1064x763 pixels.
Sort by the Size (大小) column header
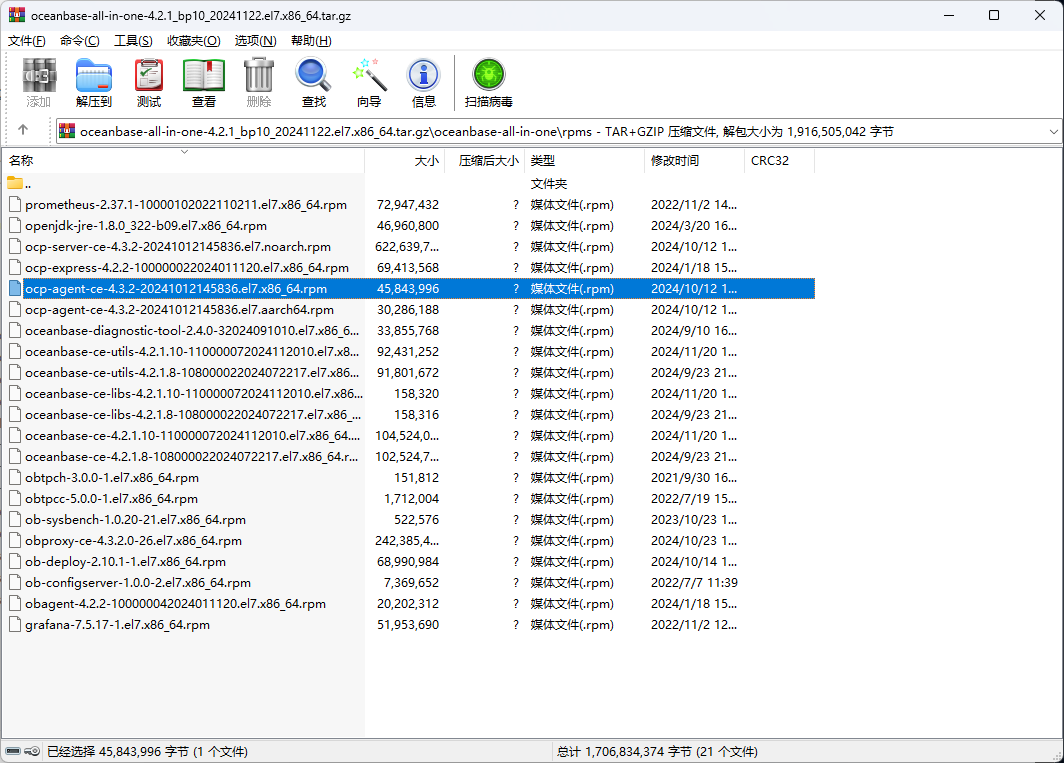(404, 161)
